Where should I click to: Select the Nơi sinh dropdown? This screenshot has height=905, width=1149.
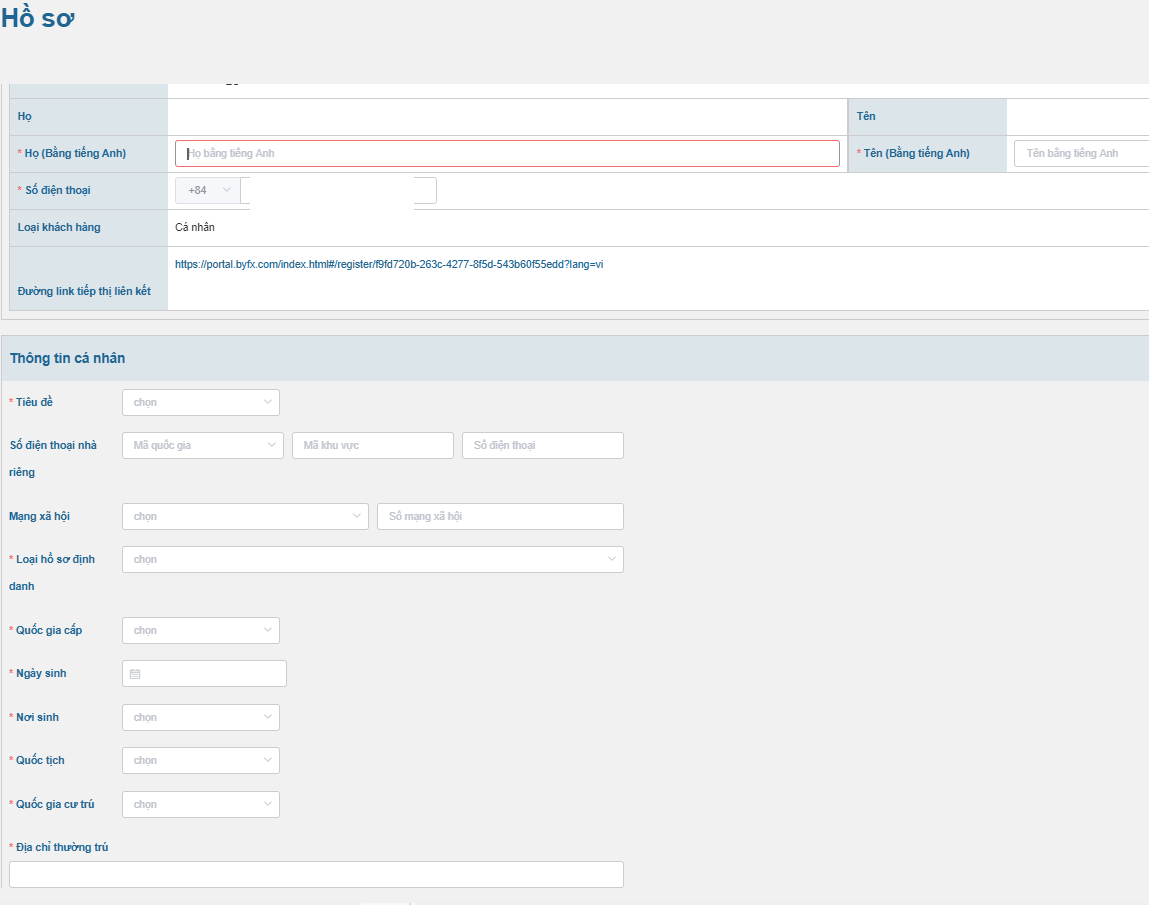tap(201, 717)
